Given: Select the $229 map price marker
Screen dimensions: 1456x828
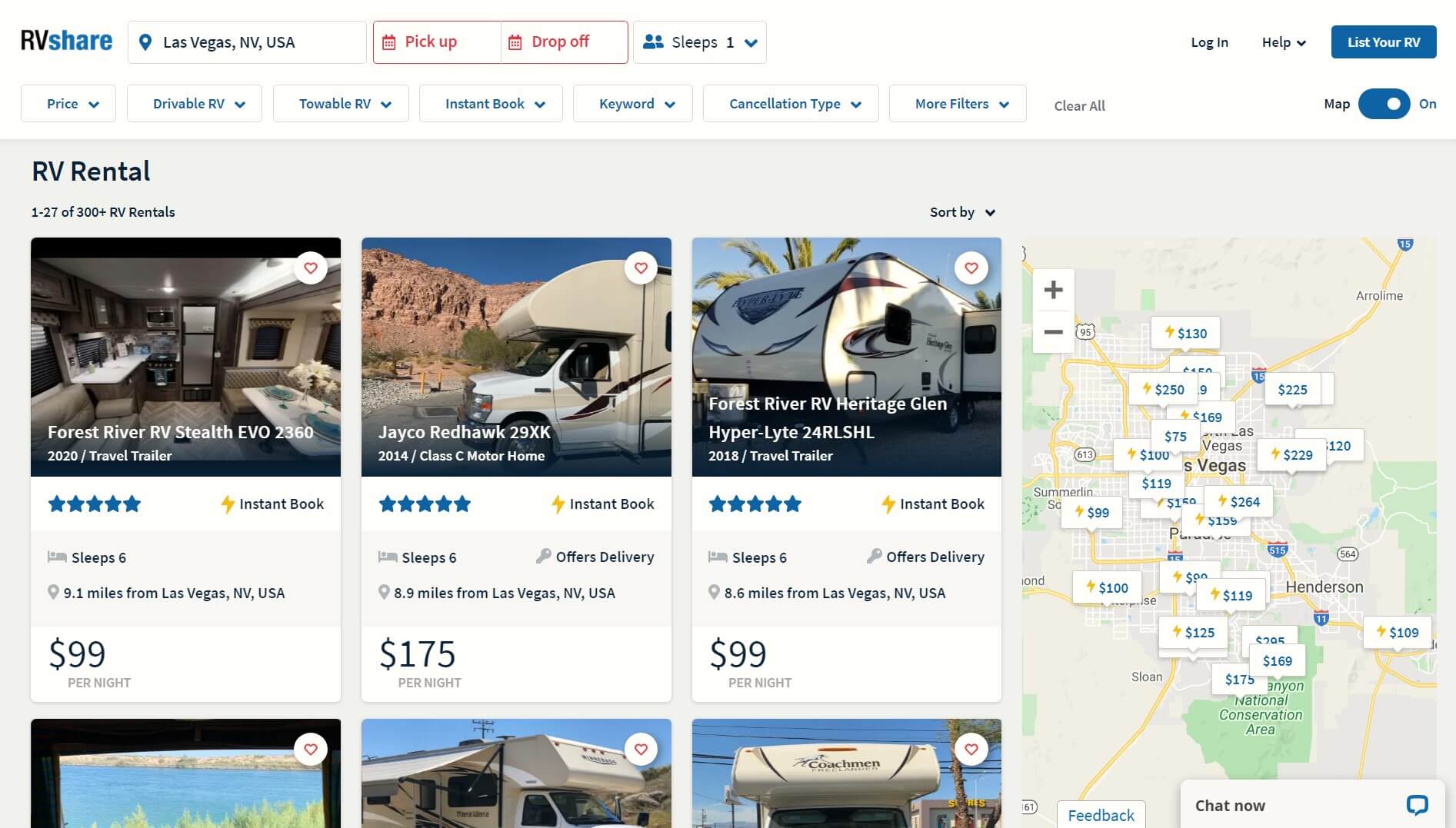Looking at the screenshot, I should (1291, 454).
